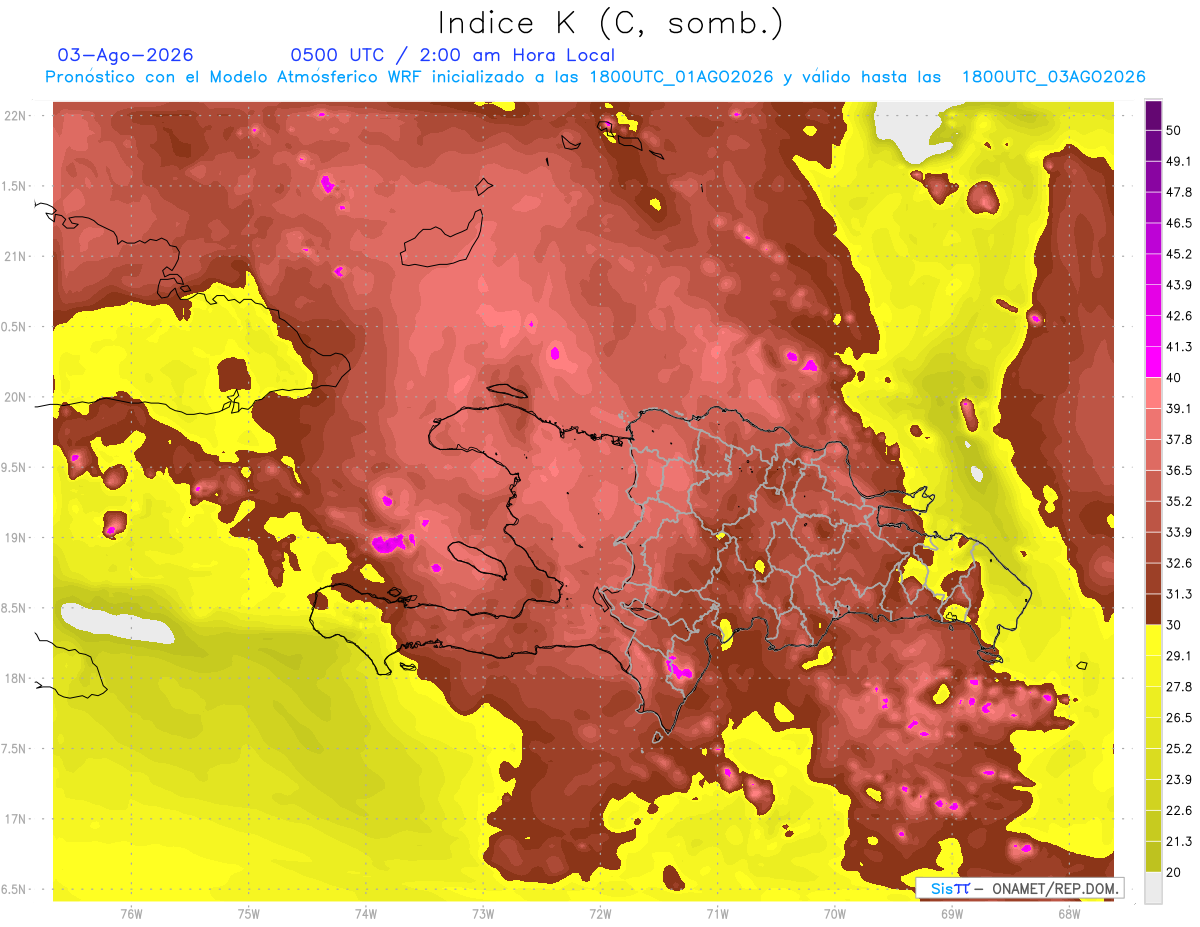Click latitude axis label '18N'

pyautogui.click(x=15, y=679)
